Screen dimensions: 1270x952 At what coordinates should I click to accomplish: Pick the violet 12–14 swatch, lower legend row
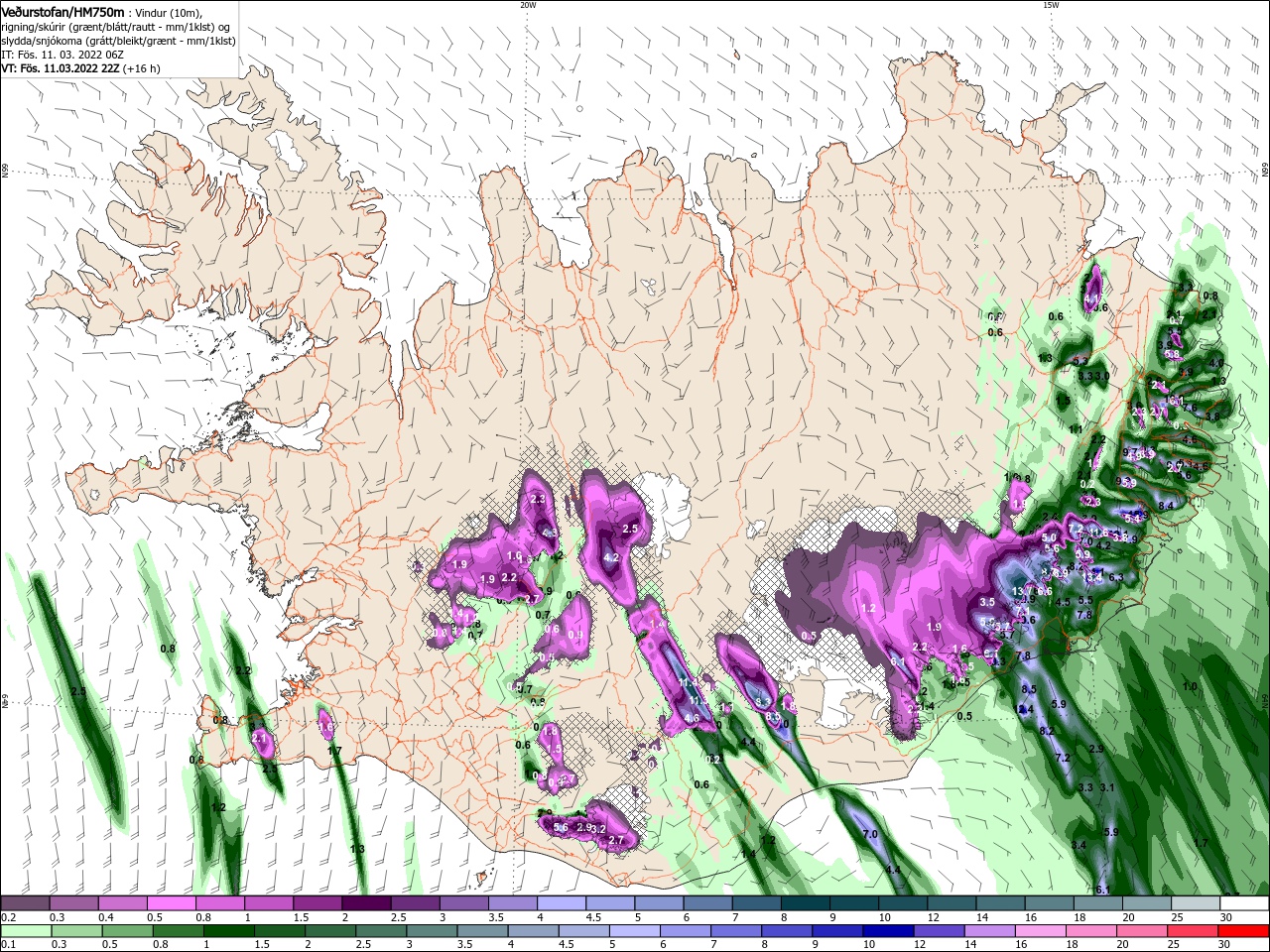coord(939,931)
